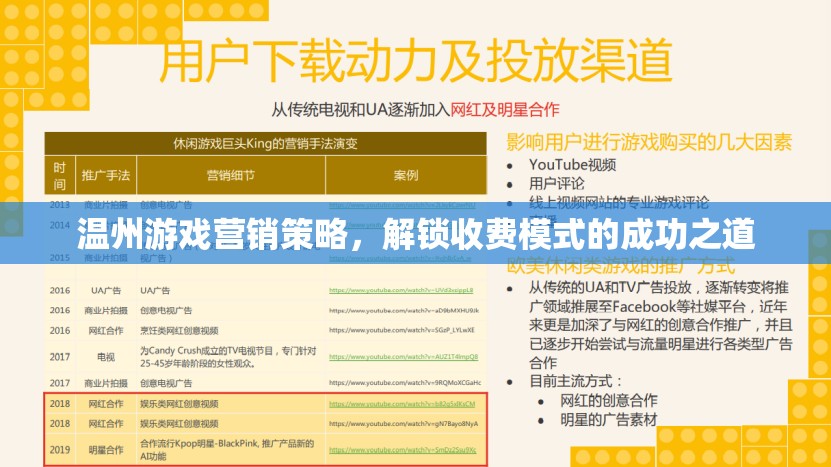Open the 2018 YouTube link ending gN7Bayo8NyA

403,424
